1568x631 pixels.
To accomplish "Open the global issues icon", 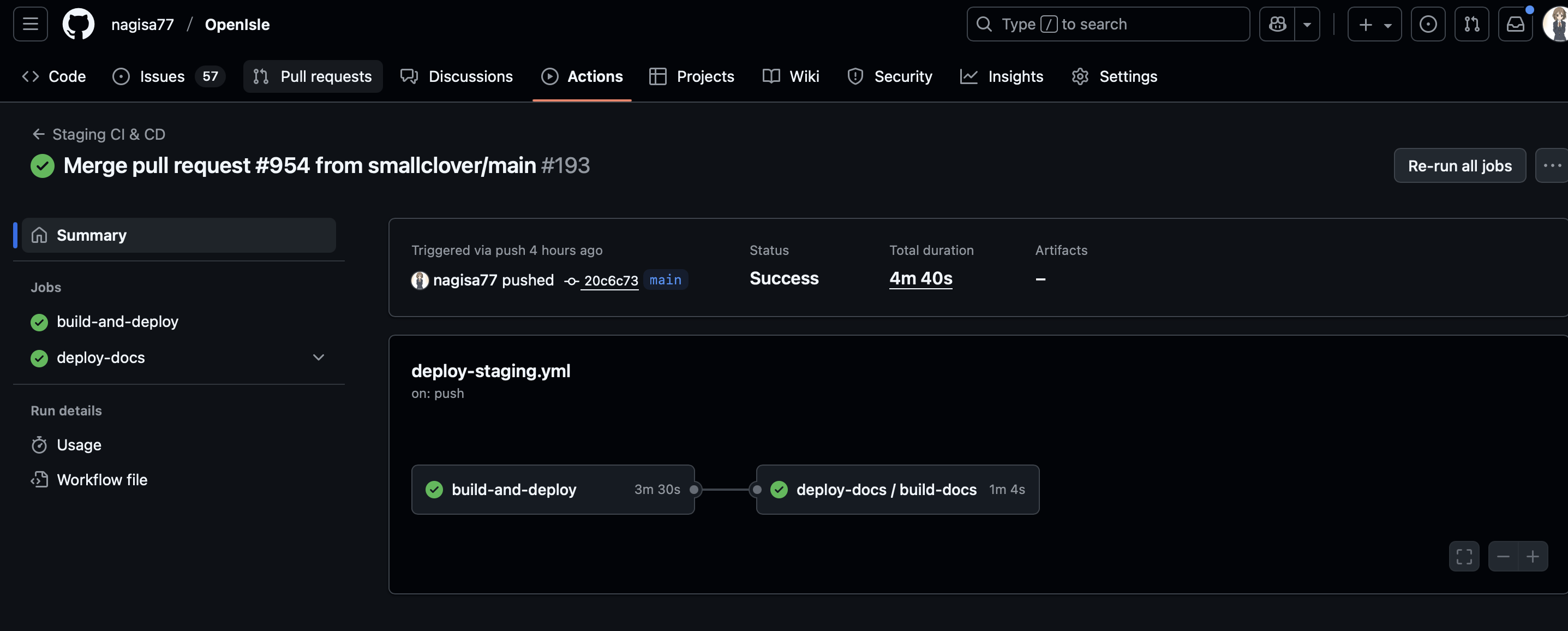I will point(1427,25).
